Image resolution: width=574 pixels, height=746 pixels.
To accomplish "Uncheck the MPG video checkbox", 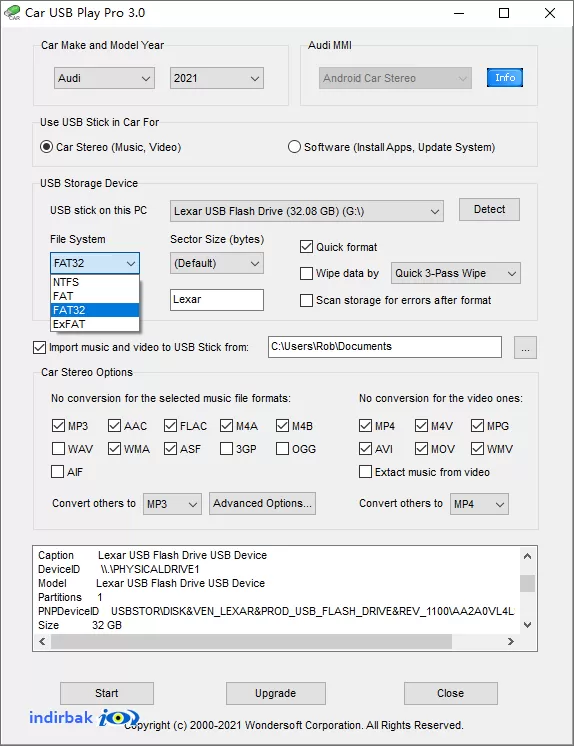I will [x=477, y=425].
